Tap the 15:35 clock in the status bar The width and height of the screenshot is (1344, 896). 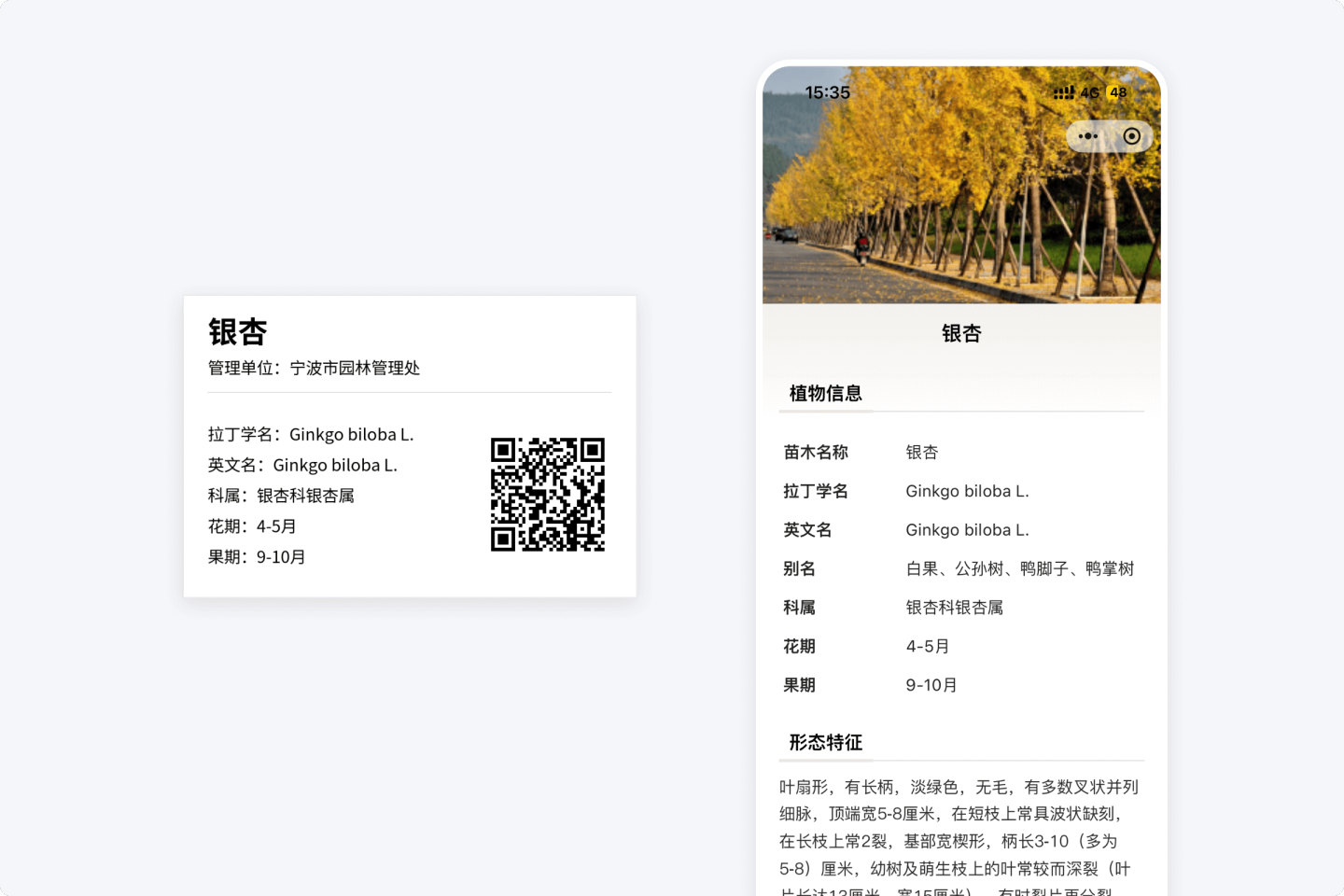[x=827, y=92]
